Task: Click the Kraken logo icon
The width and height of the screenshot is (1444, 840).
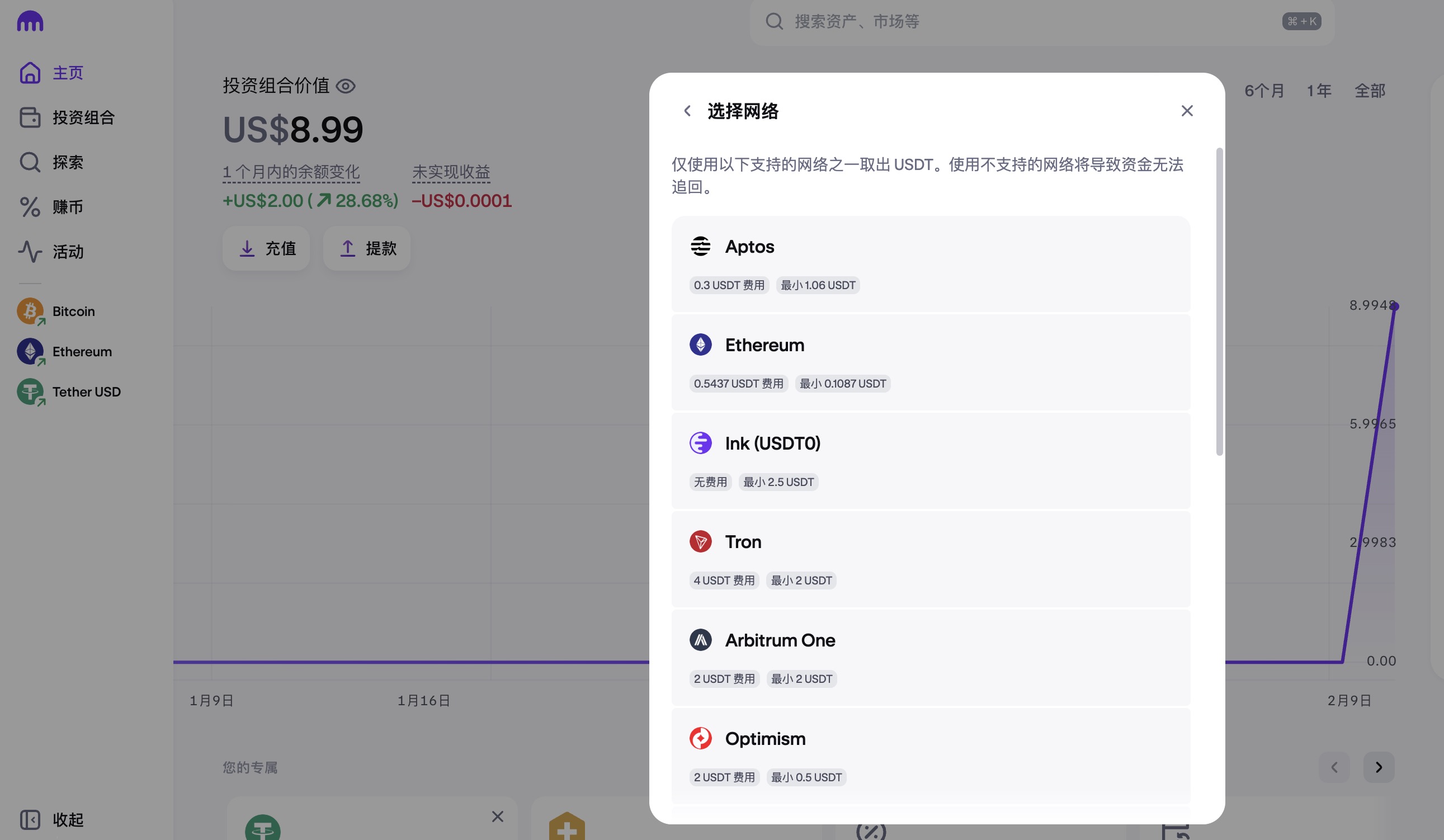Action: tap(30, 22)
